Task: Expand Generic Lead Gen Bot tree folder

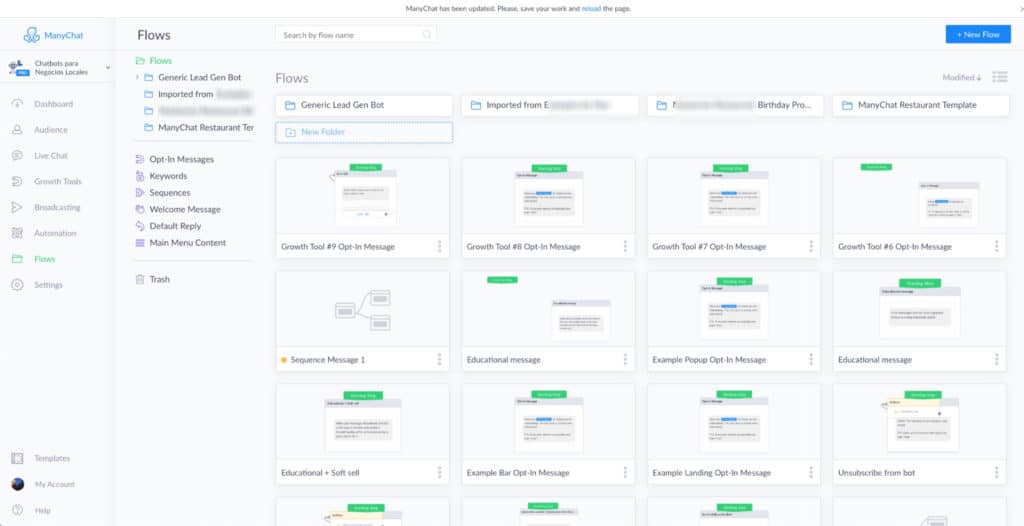Action: point(137,77)
